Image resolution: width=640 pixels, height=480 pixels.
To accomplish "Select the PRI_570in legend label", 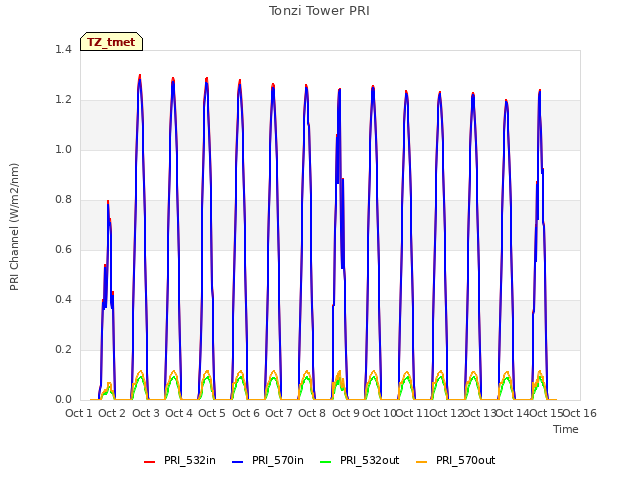I will (x=278, y=461).
